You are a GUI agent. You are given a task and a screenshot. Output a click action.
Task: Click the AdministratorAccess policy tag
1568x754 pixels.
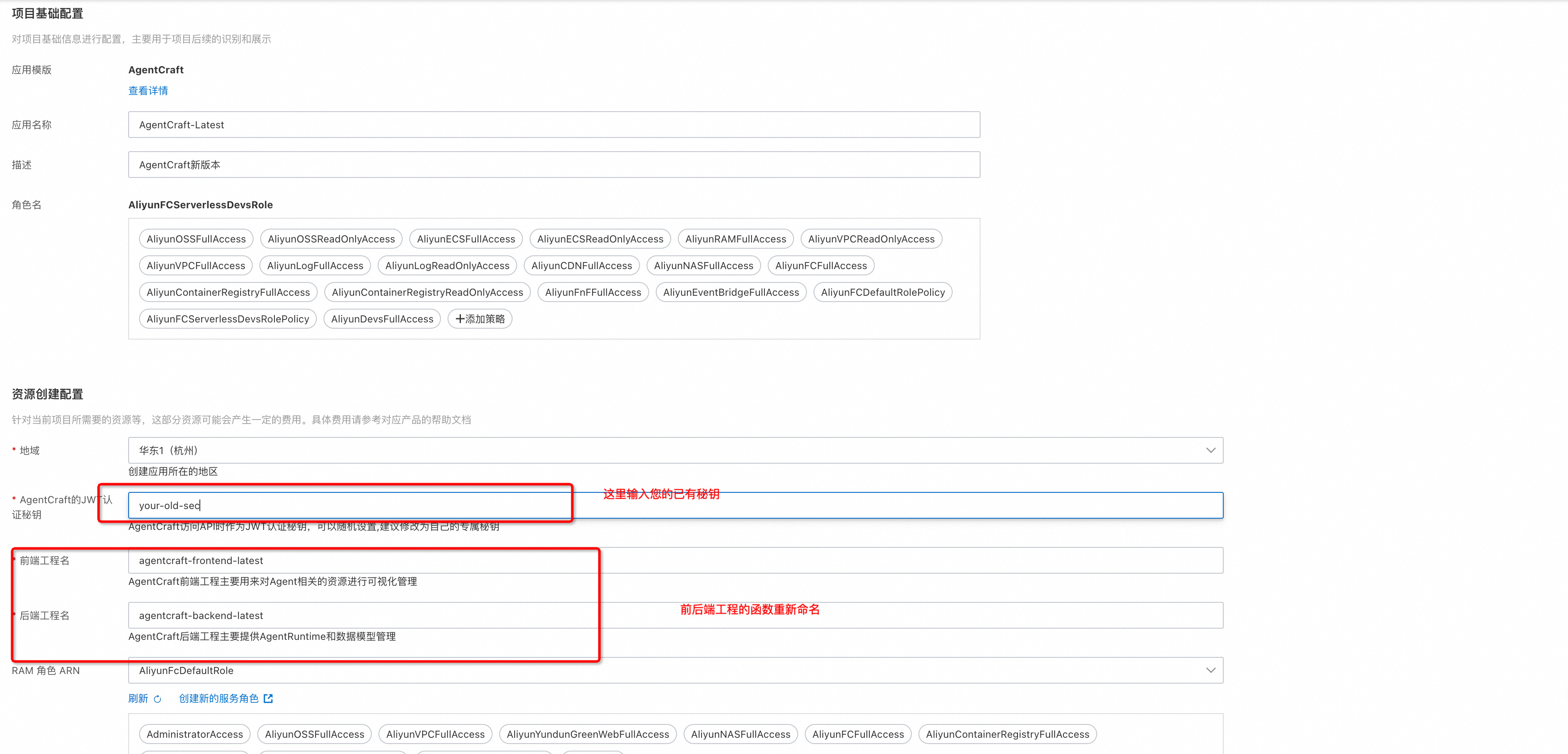(195, 734)
